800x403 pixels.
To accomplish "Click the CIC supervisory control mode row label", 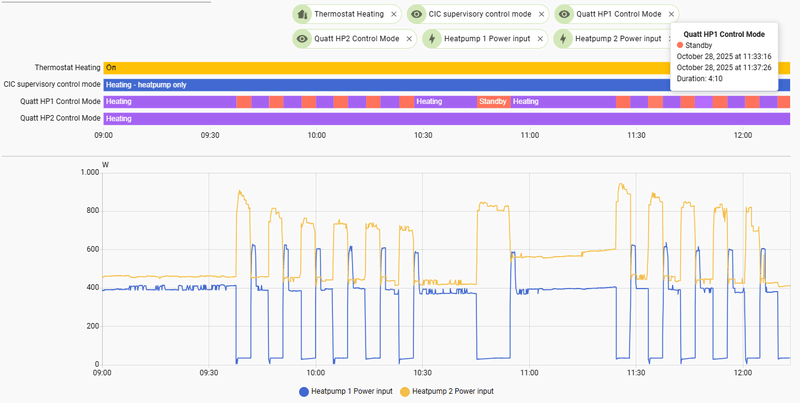I will [52, 84].
